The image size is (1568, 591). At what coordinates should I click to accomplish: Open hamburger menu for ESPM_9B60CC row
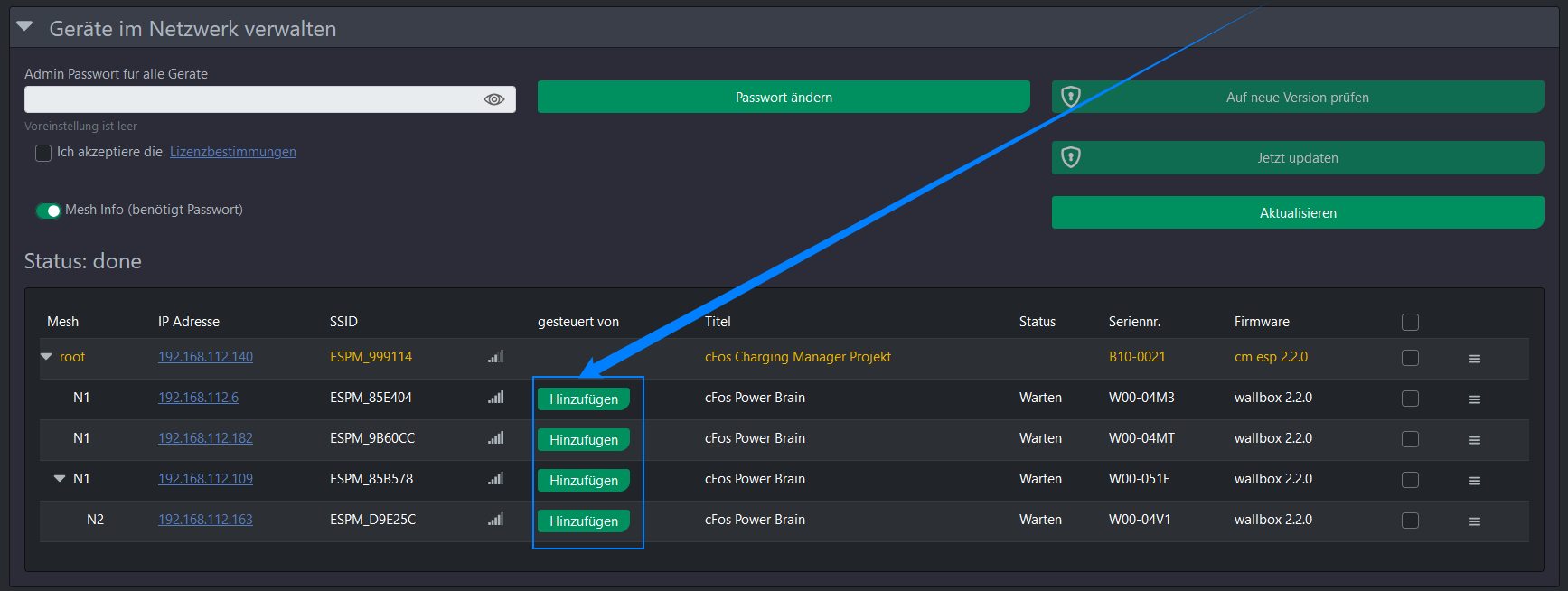[1475, 440]
